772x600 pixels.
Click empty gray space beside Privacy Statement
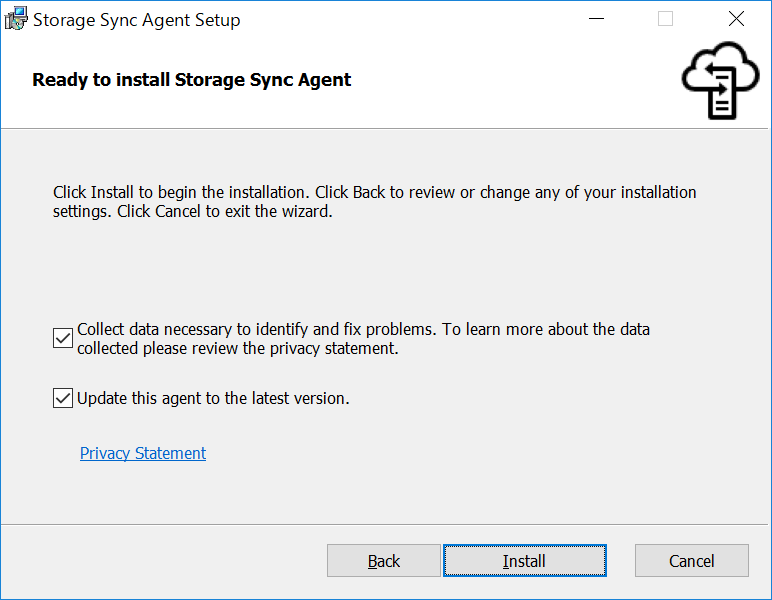(450, 455)
